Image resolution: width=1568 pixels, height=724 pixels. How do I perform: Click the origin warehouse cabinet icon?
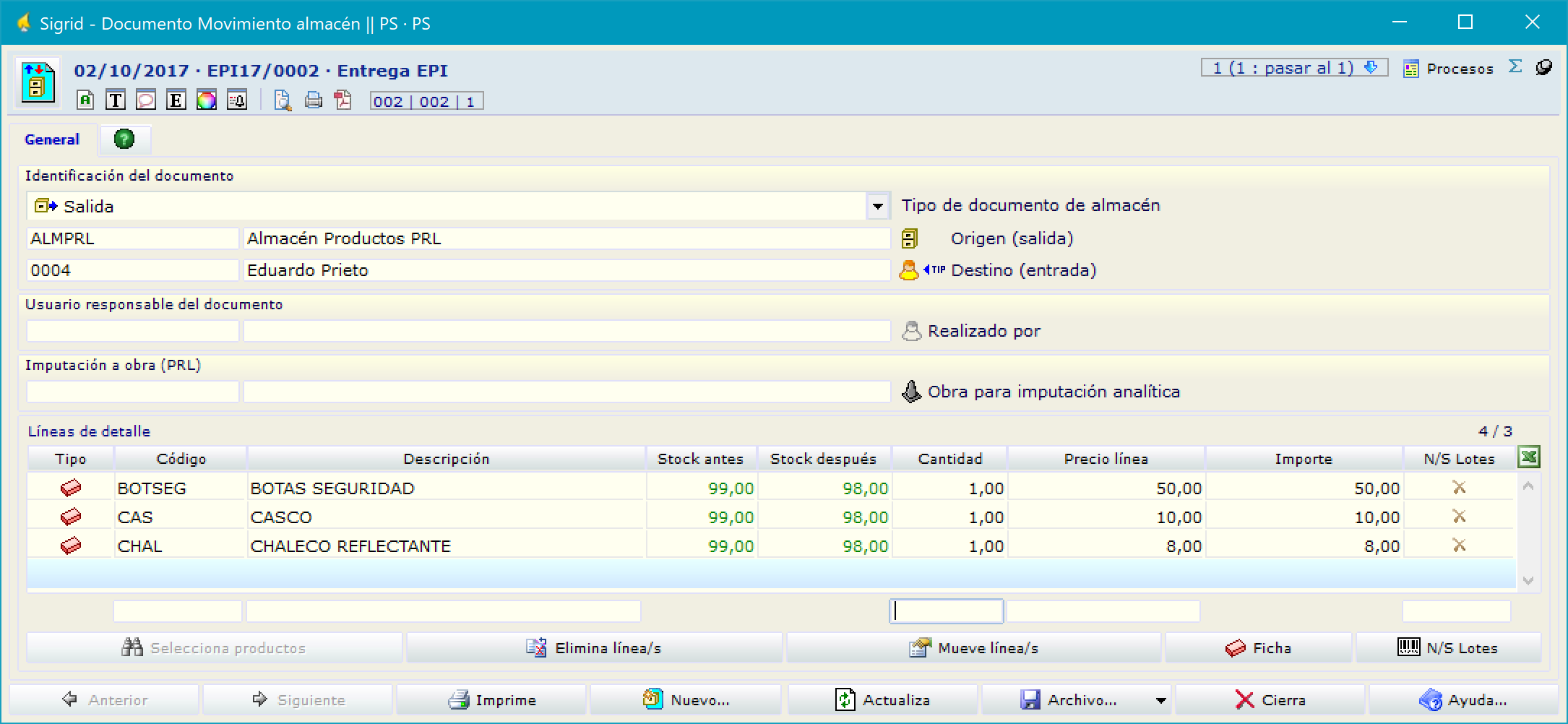(910, 238)
